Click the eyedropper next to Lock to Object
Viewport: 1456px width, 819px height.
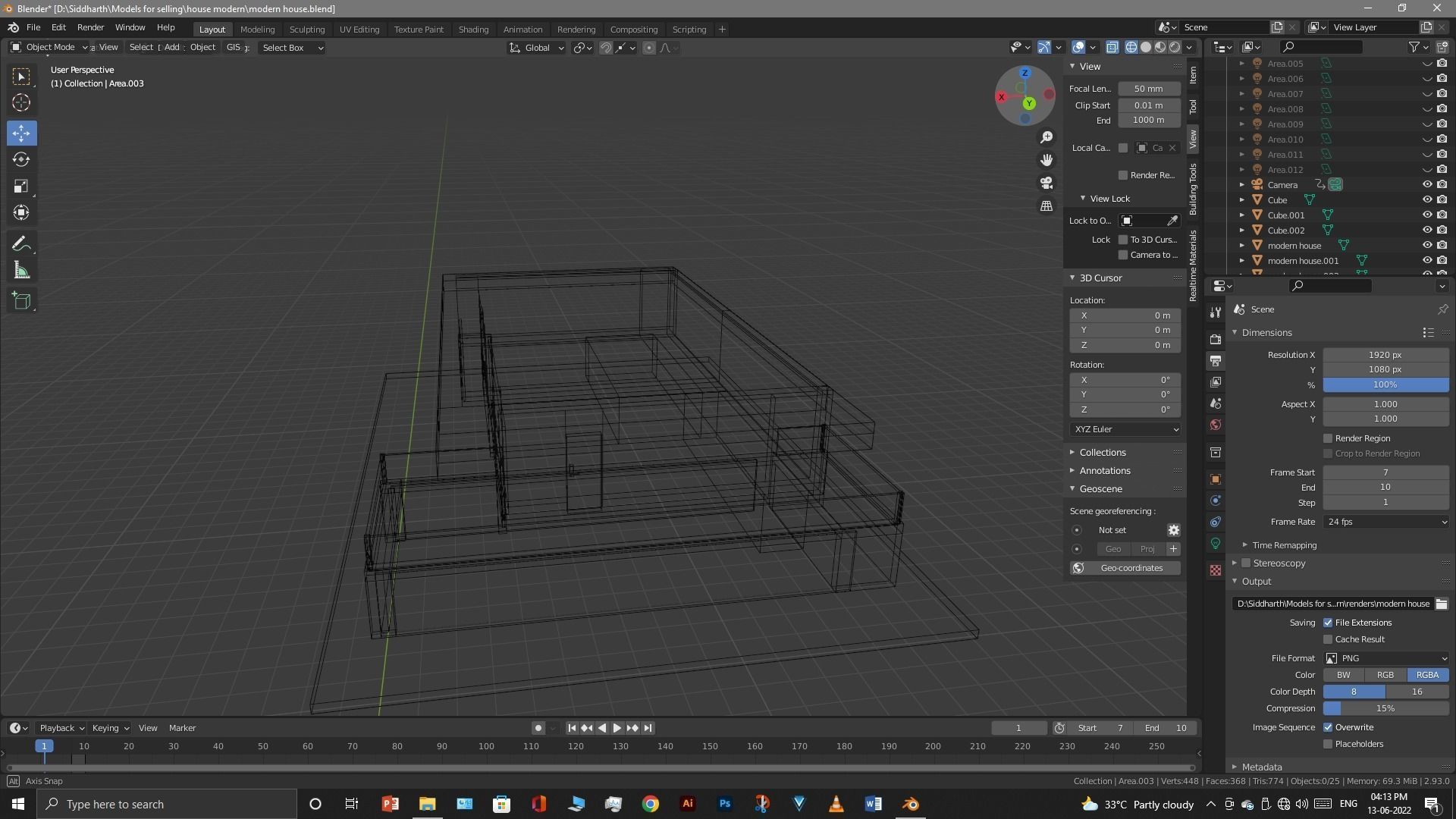[1172, 221]
